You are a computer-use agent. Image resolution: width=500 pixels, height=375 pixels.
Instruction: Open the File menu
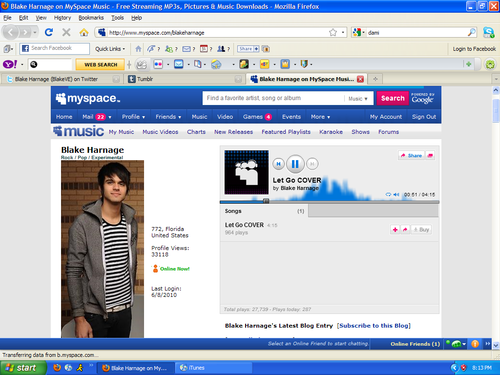[7, 18]
